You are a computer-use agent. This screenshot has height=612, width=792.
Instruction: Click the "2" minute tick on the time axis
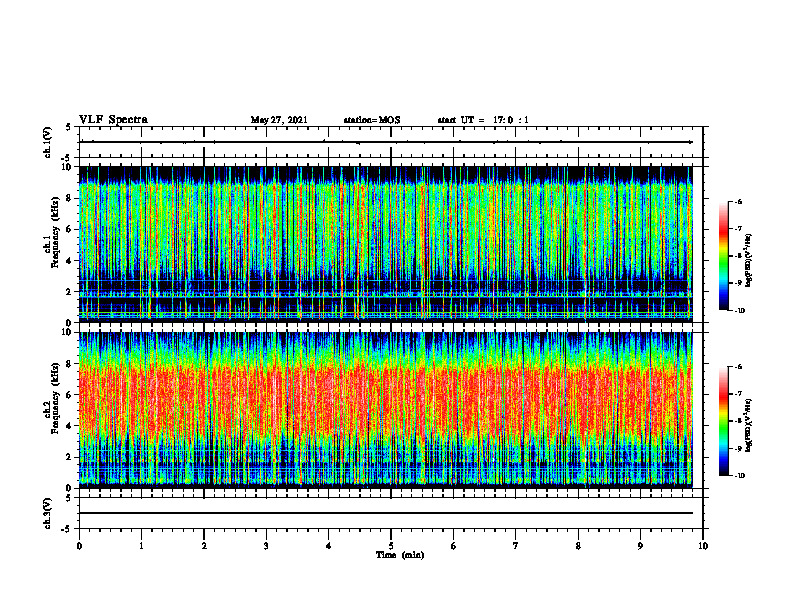tap(204, 546)
